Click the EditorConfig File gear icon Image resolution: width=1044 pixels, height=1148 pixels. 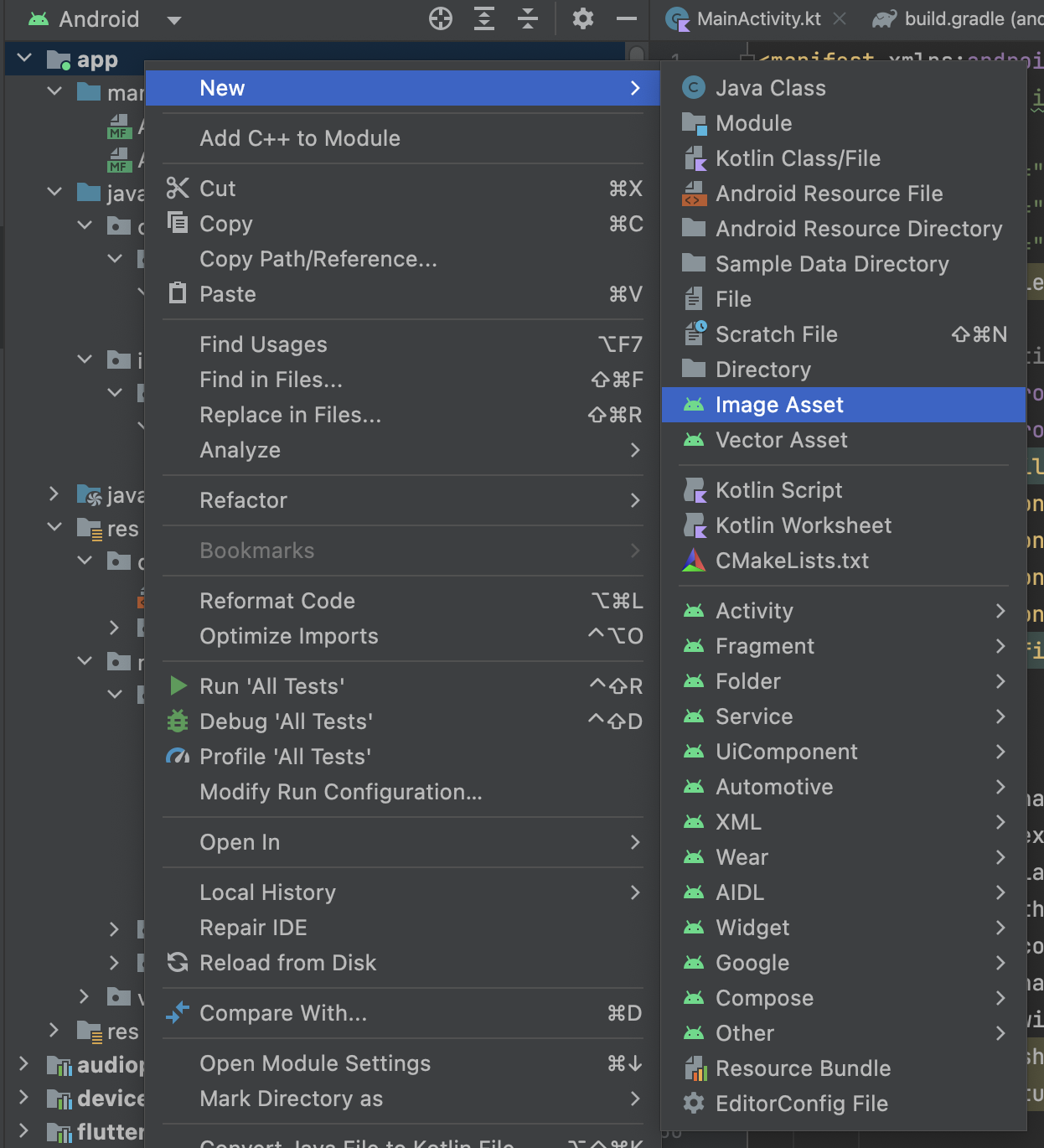coord(694,1104)
